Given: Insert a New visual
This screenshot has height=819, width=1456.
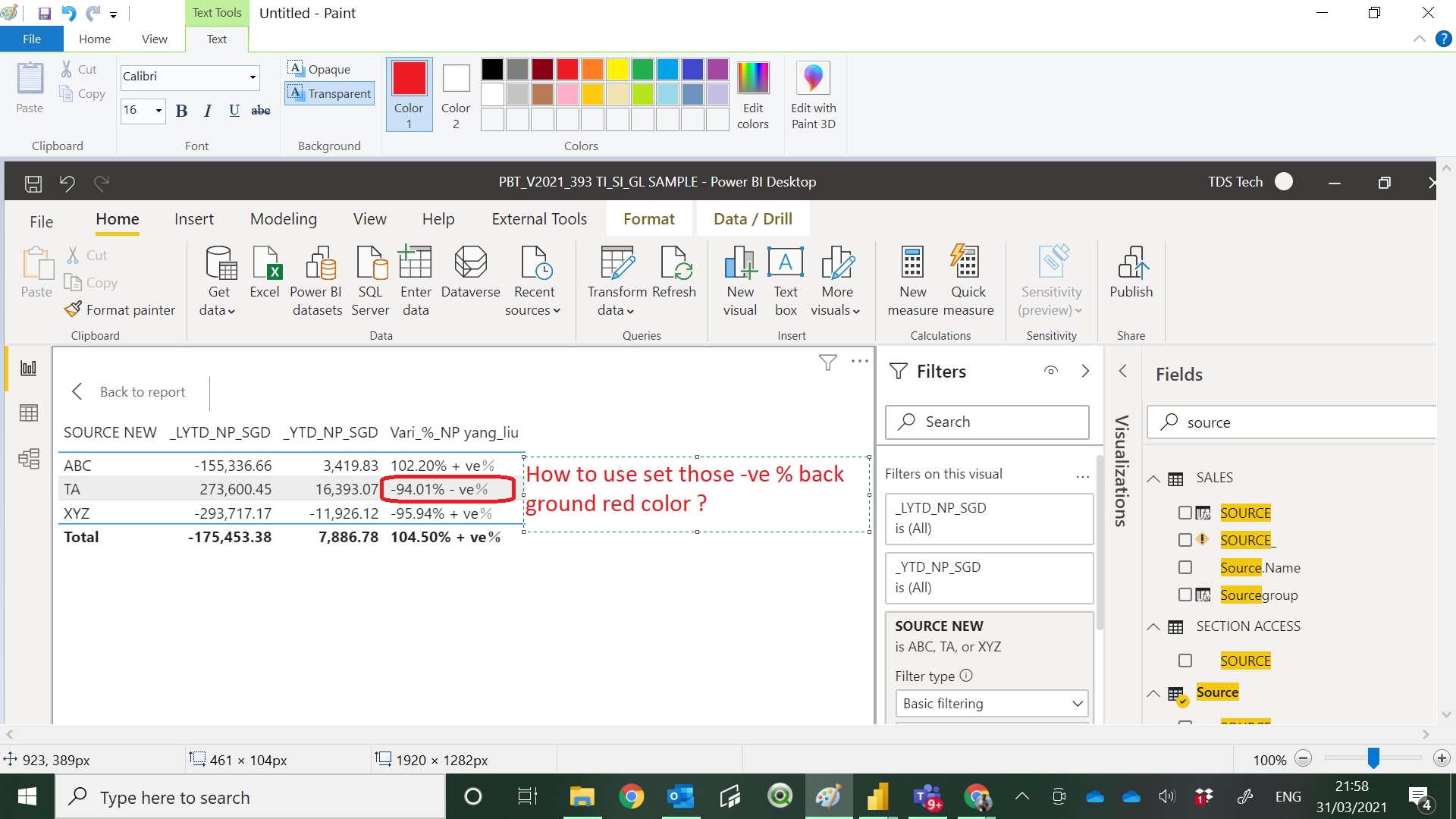Looking at the screenshot, I should click(x=740, y=281).
